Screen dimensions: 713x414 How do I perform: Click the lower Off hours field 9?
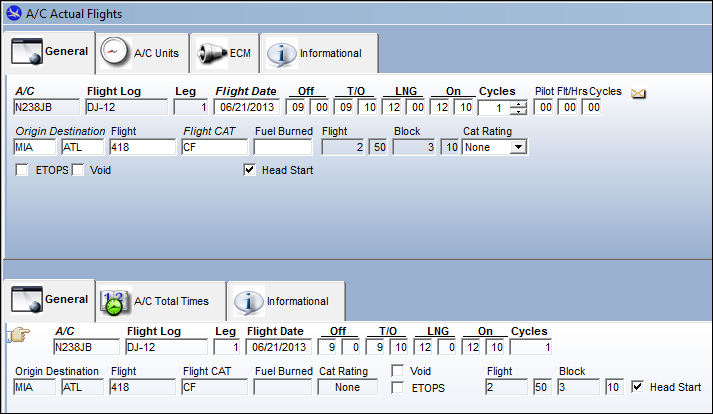coord(329,347)
